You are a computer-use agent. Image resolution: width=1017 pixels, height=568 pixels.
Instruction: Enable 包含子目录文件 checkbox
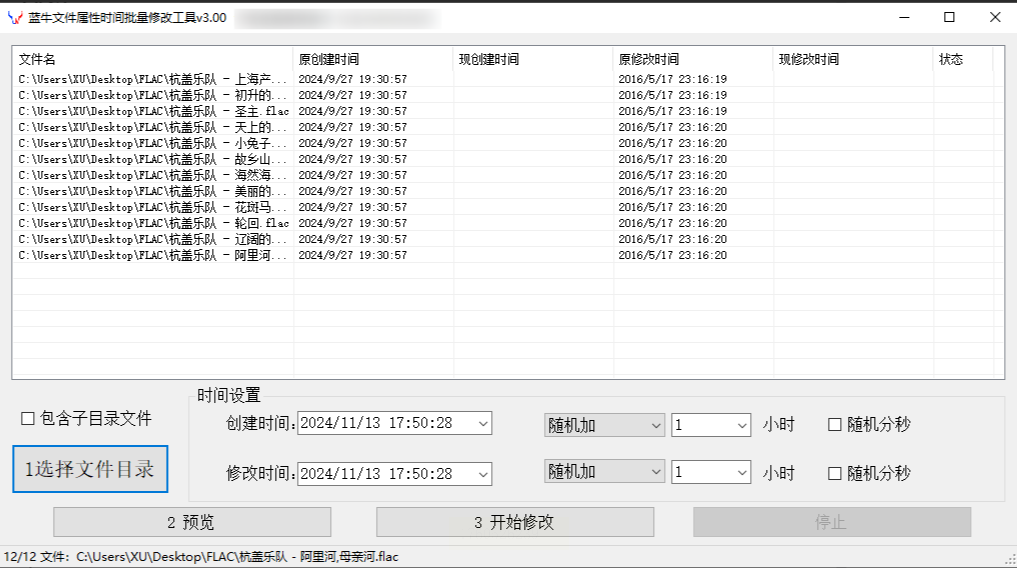click(27, 419)
